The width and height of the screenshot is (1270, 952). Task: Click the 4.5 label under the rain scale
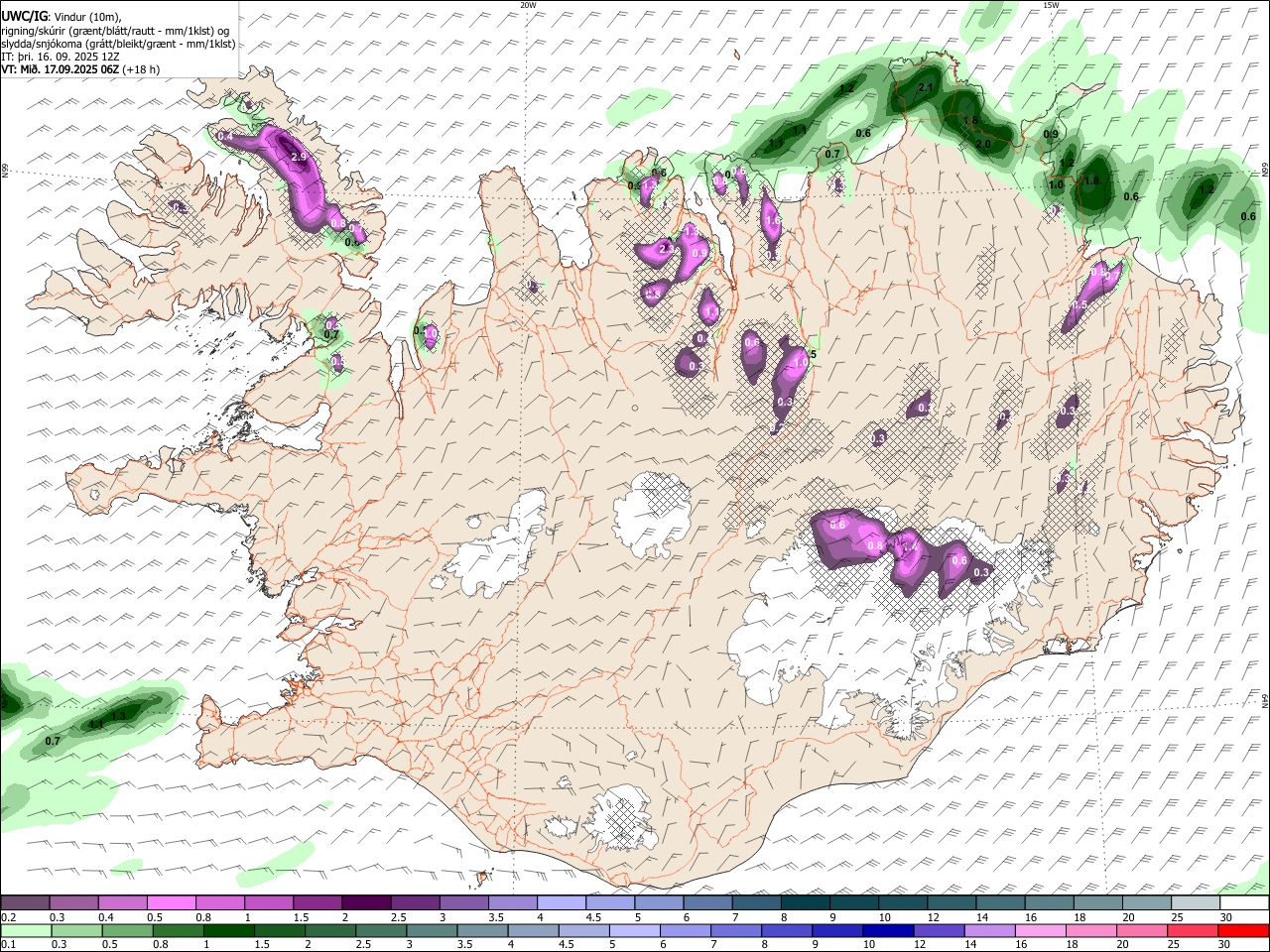566,944
